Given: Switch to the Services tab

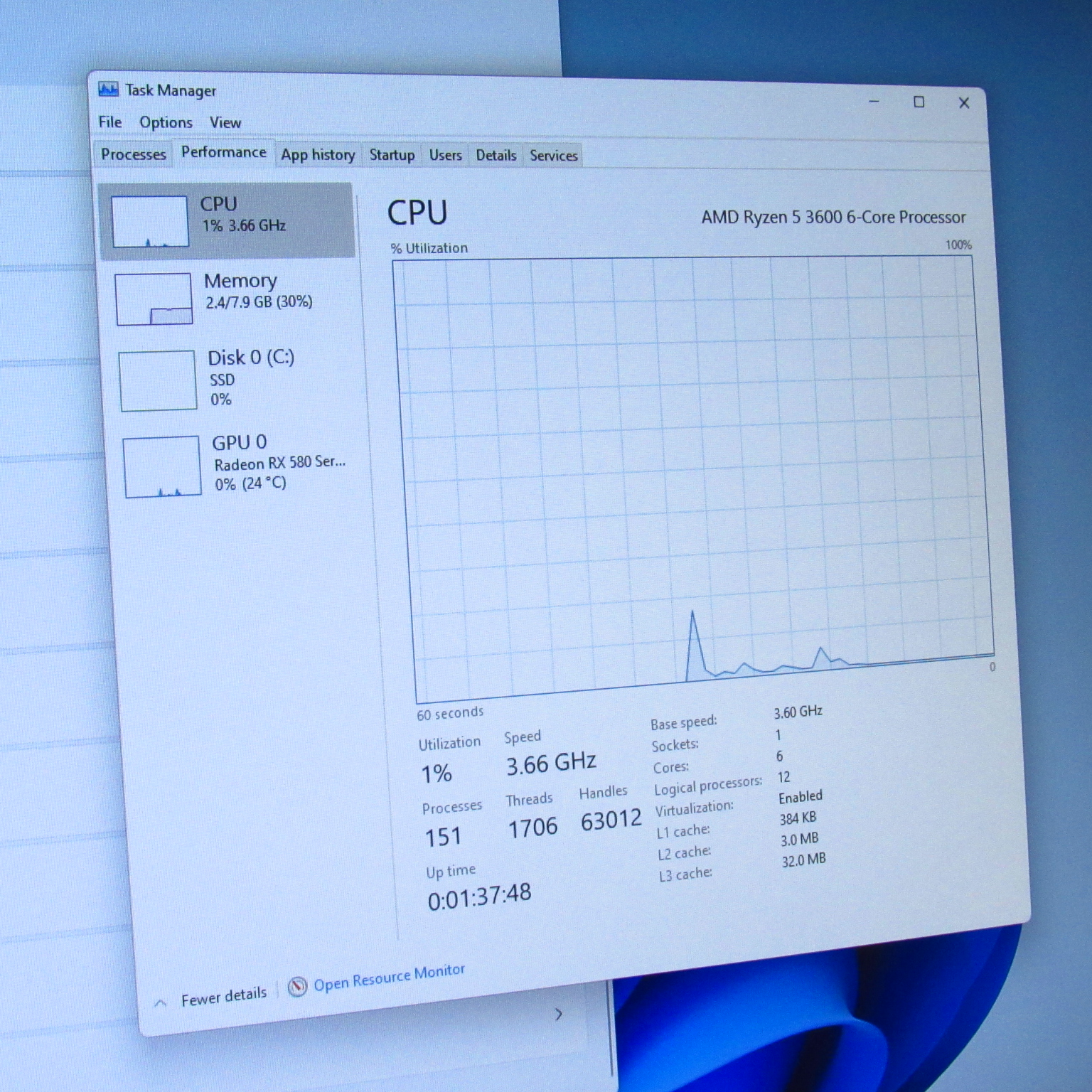Looking at the screenshot, I should point(553,156).
